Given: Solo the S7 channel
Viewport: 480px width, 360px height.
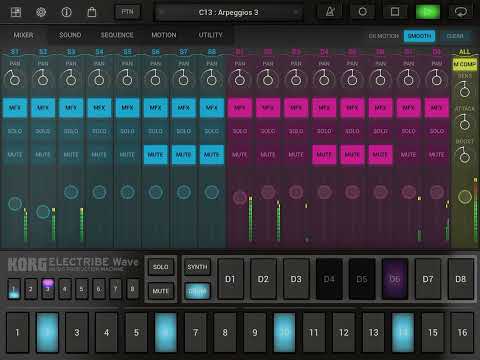Looking at the screenshot, I should coord(183,131).
